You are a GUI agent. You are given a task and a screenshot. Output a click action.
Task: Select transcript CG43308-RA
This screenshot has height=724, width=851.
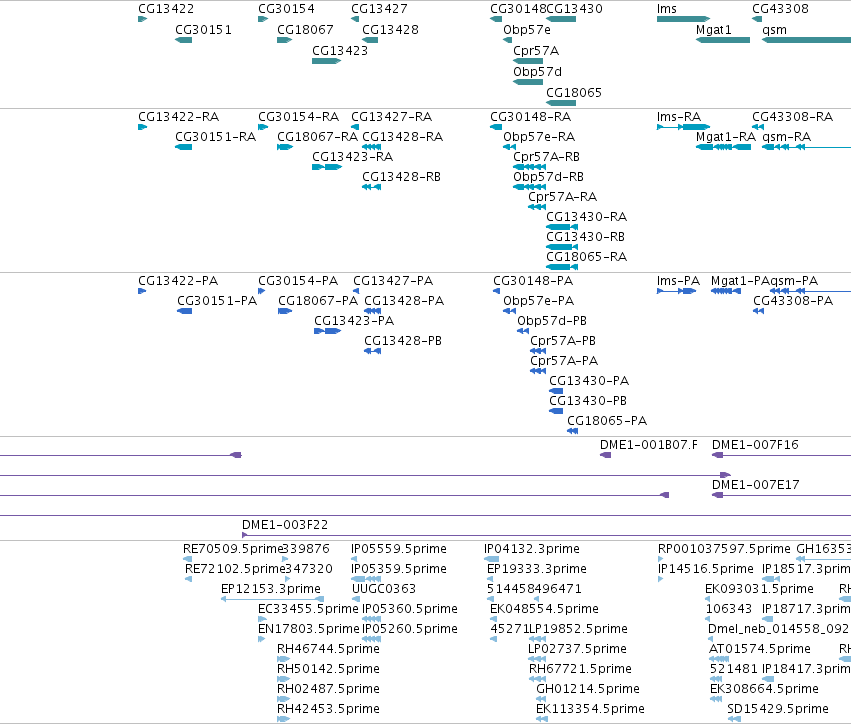click(x=758, y=127)
